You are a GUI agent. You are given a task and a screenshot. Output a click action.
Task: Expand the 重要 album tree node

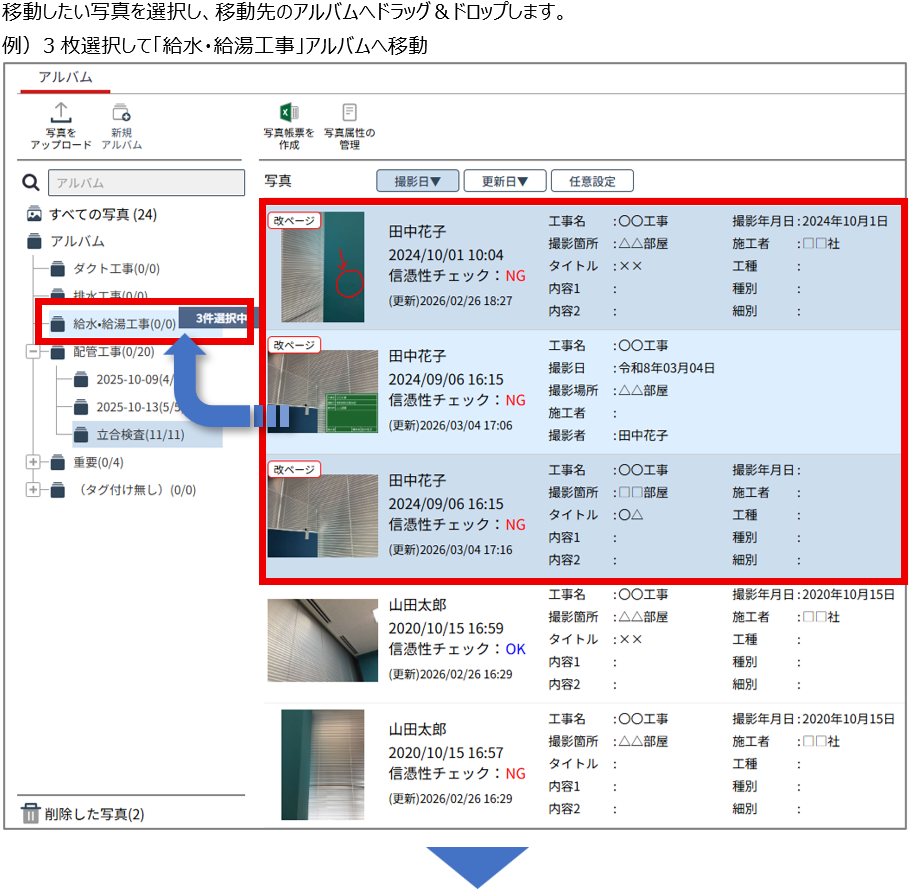coord(34,462)
